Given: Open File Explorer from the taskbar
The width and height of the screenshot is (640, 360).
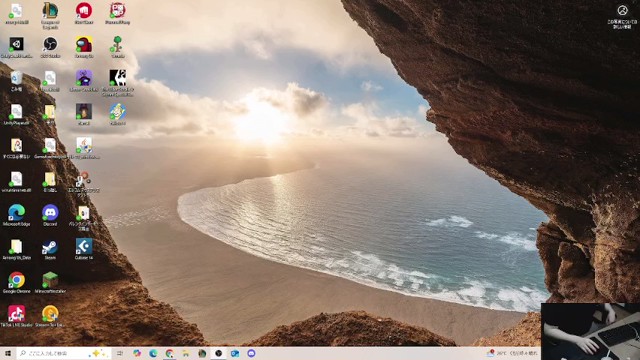Looking at the screenshot, I should click(186, 353).
